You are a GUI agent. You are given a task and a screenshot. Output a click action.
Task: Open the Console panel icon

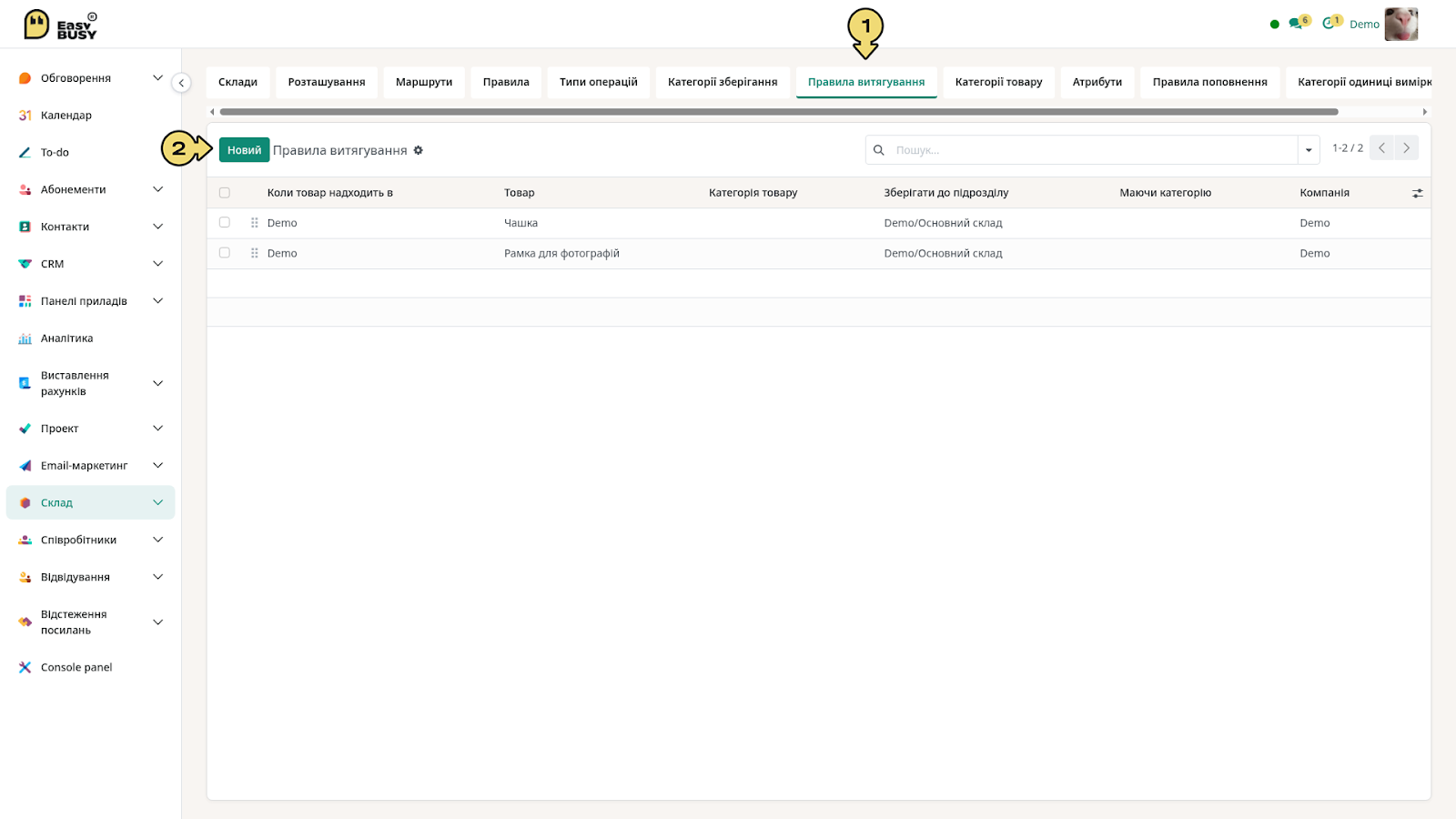point(25,667)
